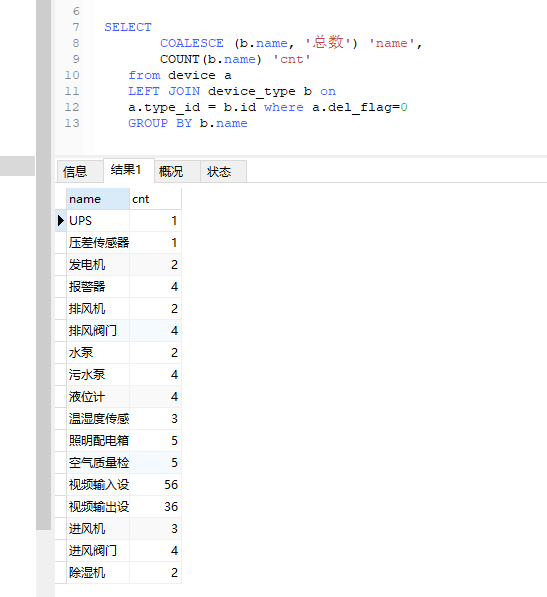Click the cnt value in the 进风机 row
547x597 pixels.
coord(174,529)
